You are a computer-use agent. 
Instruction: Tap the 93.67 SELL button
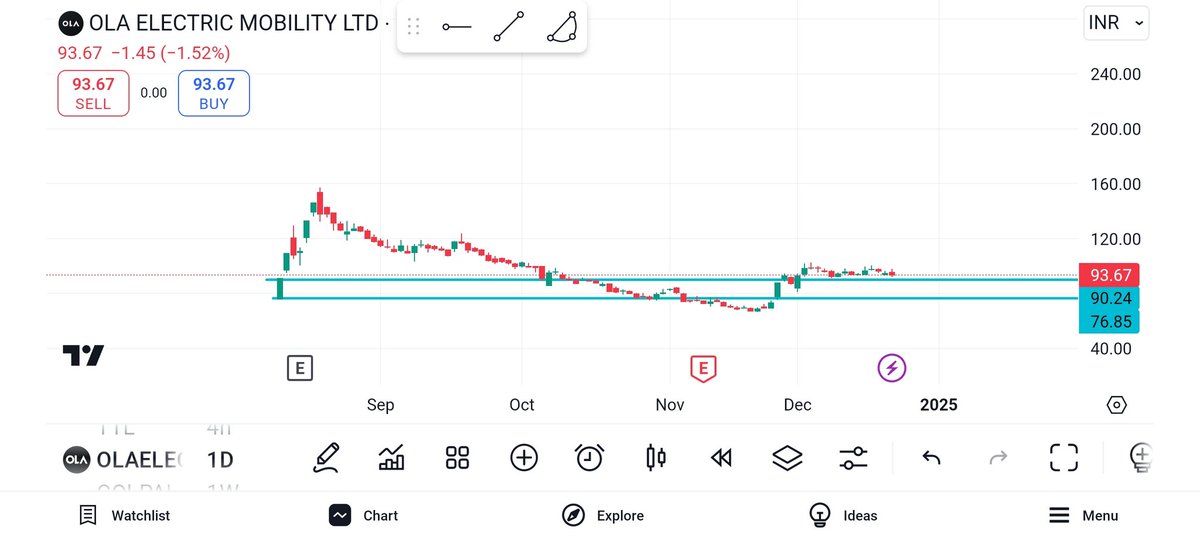(93, 93)
